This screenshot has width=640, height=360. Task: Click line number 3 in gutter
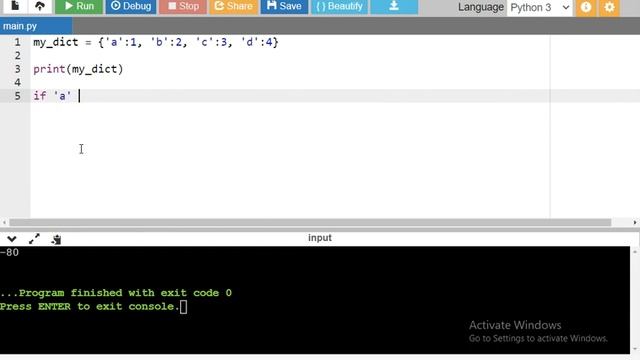[17, 69]
